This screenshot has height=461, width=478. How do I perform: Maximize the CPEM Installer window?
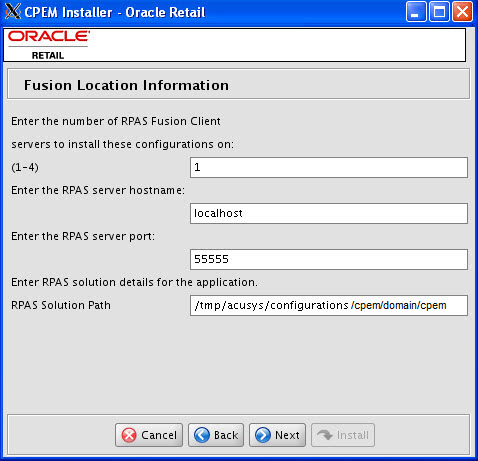click(439, 12)
